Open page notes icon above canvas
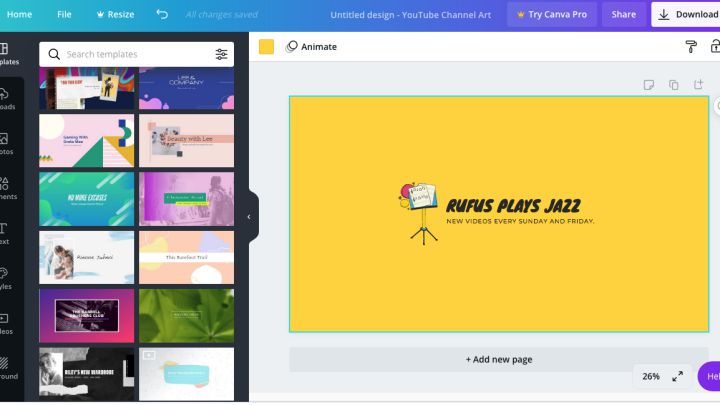Image resolution: width=720 pixels, height=405 pixels. pyautogui.click(x=649, y=84)
